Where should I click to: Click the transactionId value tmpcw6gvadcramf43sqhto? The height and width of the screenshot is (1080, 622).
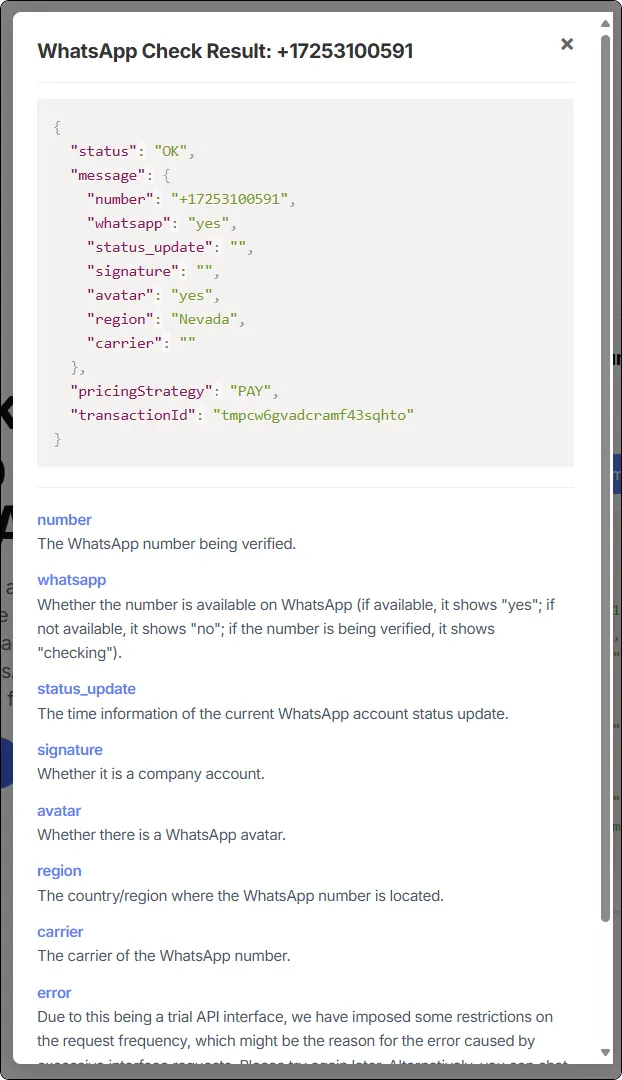(x=313, y=415)
